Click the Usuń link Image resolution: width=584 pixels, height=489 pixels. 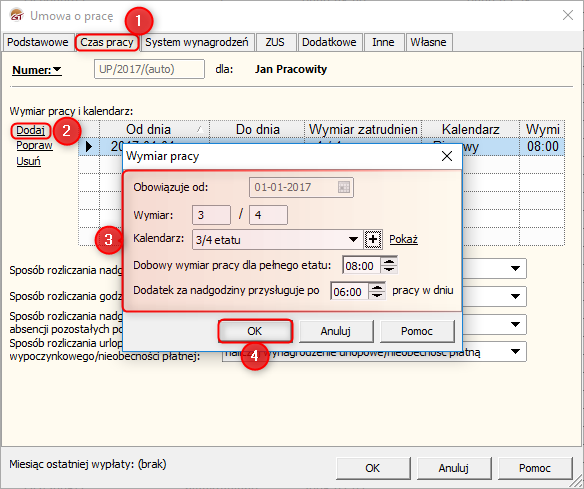(x=28, y=161)
